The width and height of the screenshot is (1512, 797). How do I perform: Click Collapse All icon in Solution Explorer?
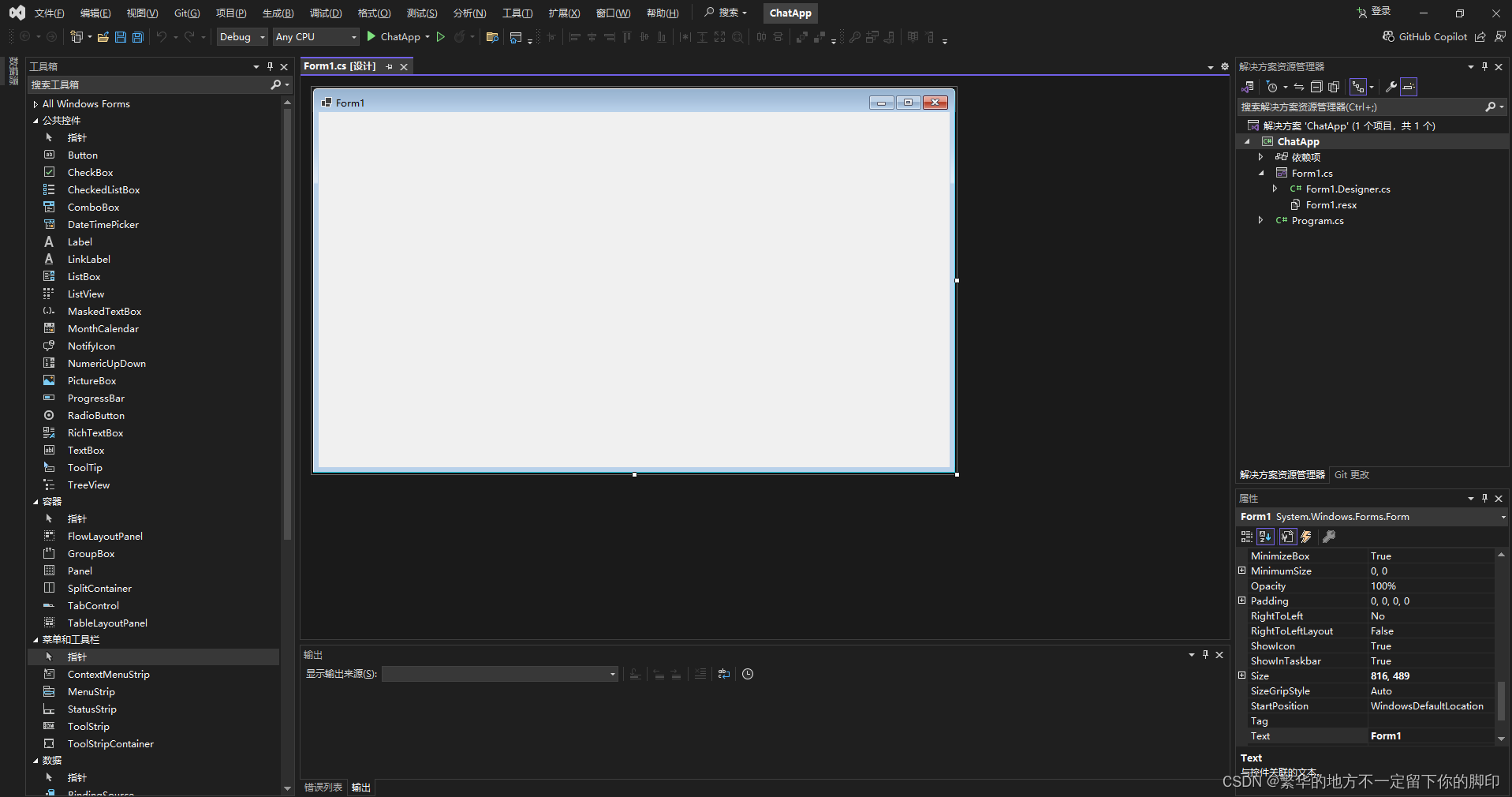pyautogui.click(x=1316, y=87)
